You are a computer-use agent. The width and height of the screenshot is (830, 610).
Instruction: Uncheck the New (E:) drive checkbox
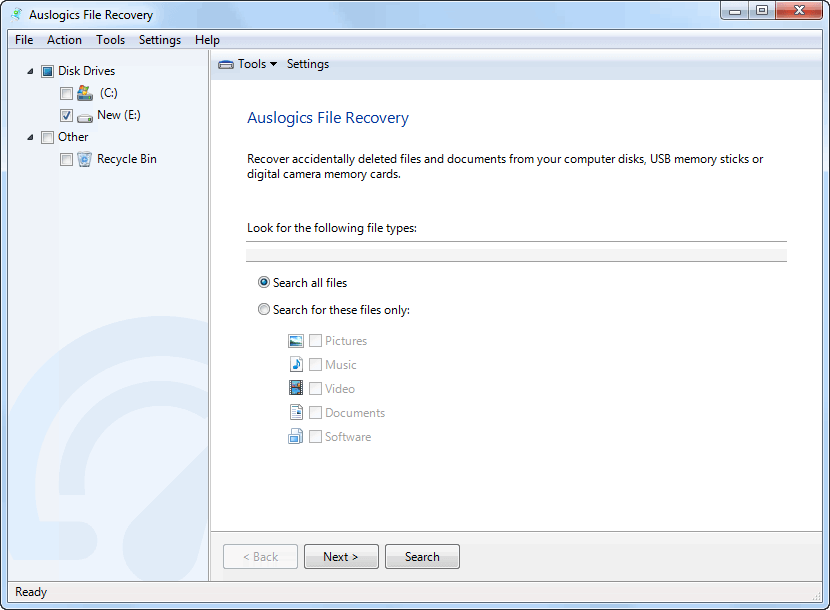[x=66, y=115]
